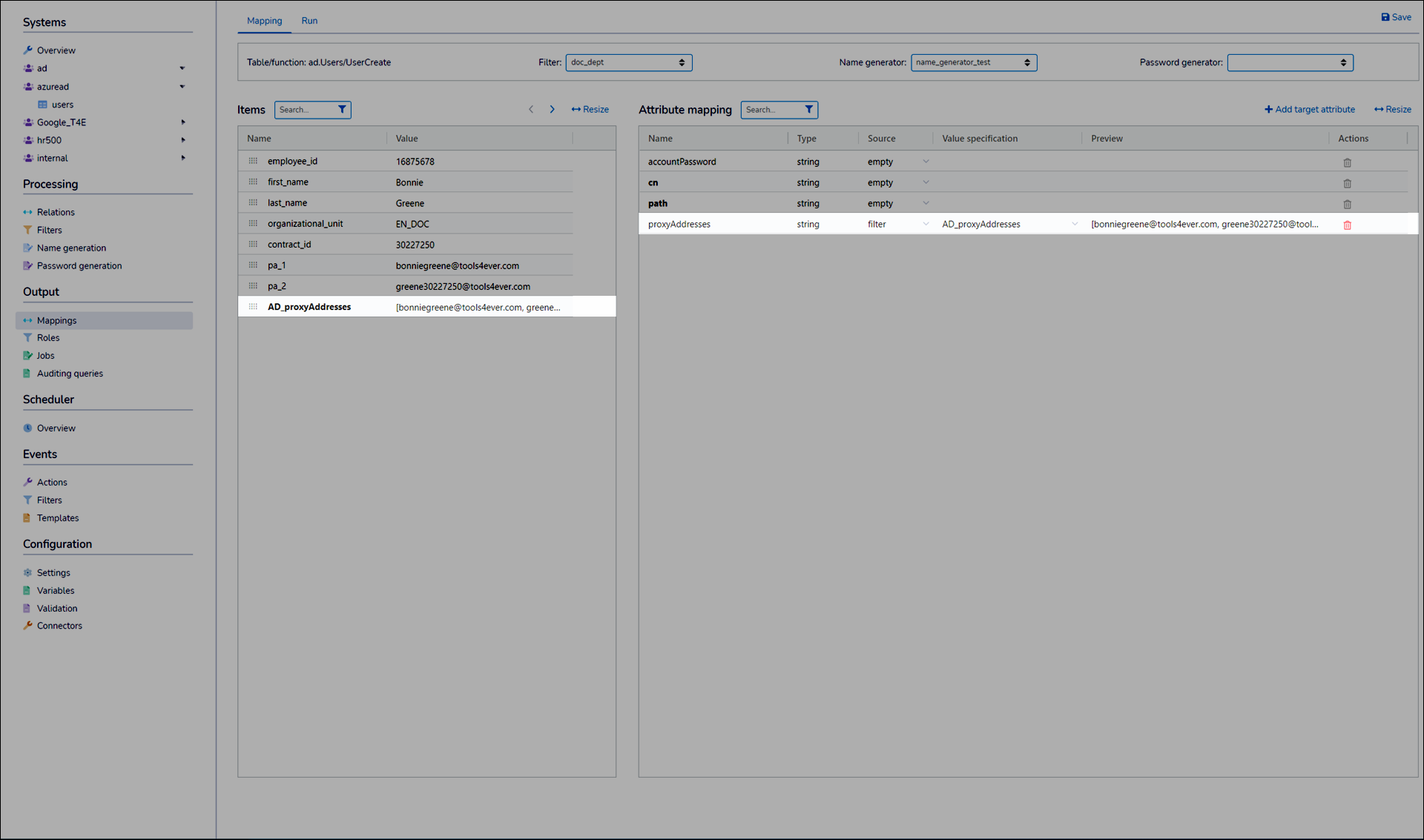Click the next arrow in the Items panel
1424x840 pixels.
tap(552, 110)
